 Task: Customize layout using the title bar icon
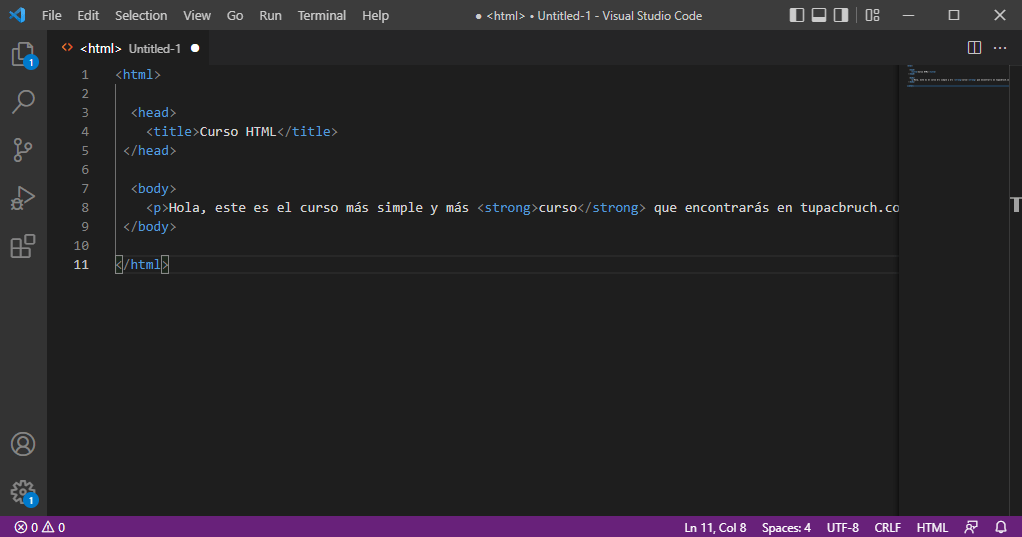coord(873,15)
